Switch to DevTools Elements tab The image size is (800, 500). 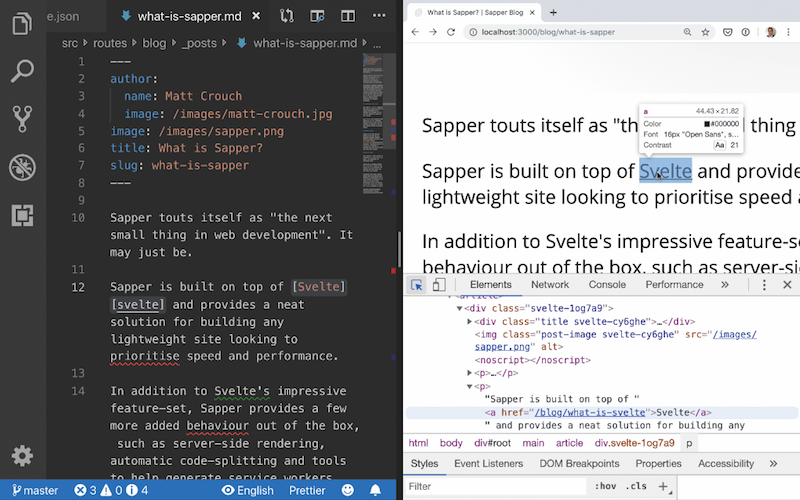coord(490,285)
